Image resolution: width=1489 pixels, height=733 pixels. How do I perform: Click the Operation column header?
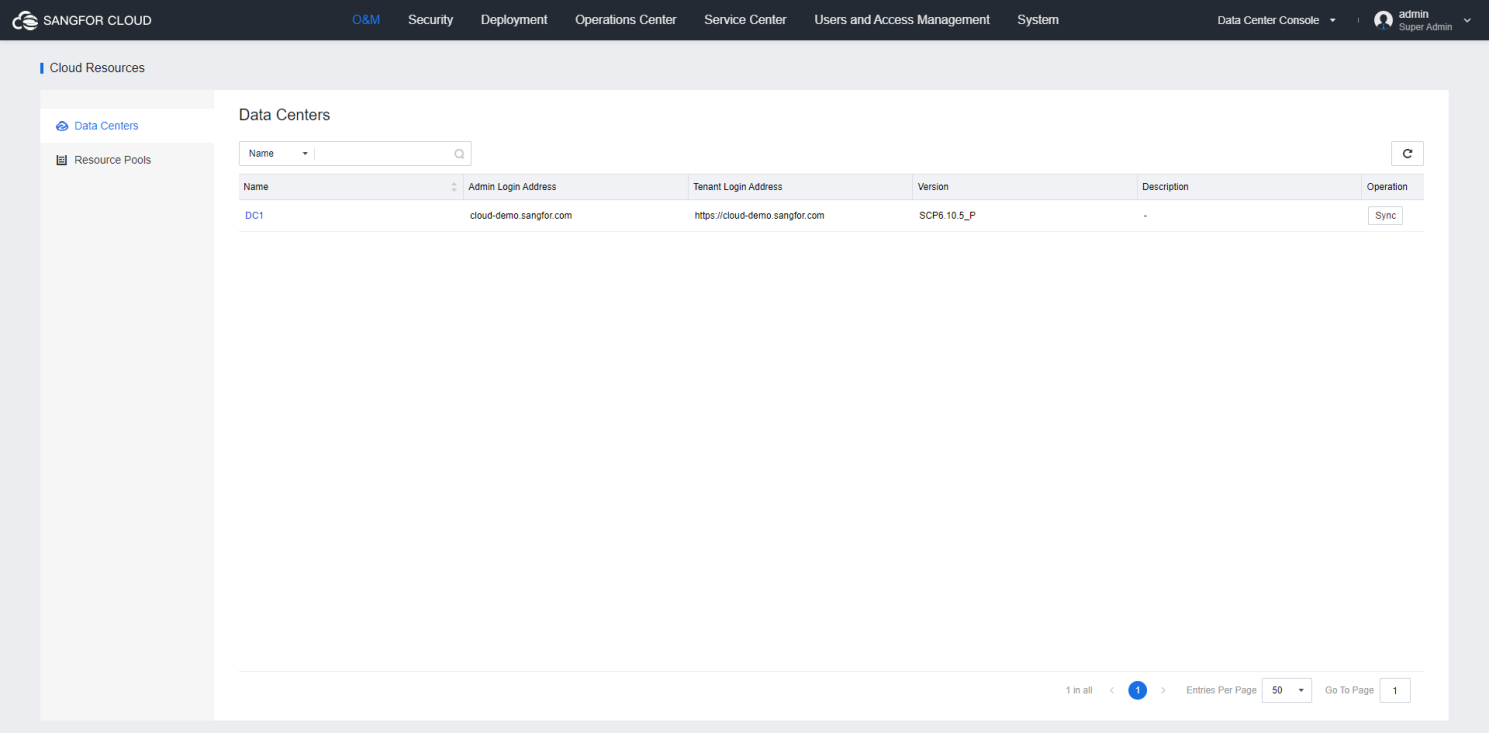click(1393, 187)
